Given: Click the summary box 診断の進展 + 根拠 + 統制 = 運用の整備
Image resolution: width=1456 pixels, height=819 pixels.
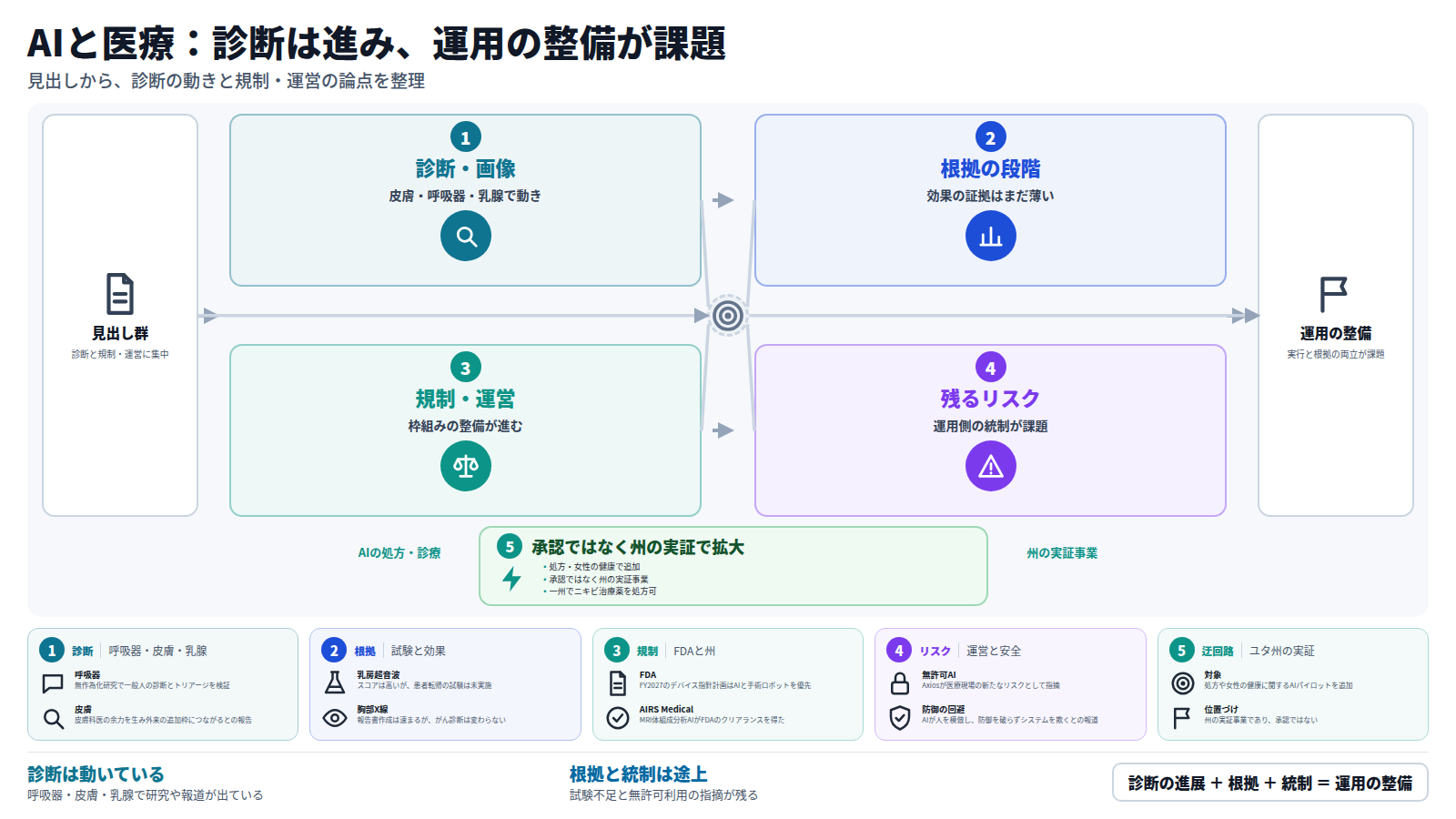Looking at the screenshot, I should tap(1270, 783).
